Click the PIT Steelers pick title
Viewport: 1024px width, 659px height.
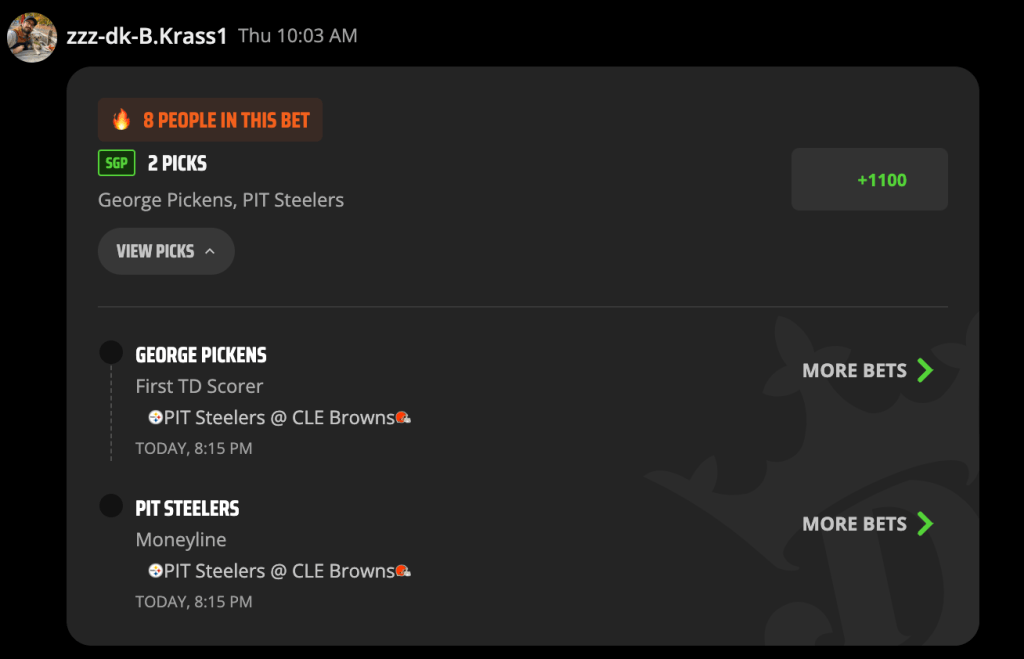[x=187, y=508]
